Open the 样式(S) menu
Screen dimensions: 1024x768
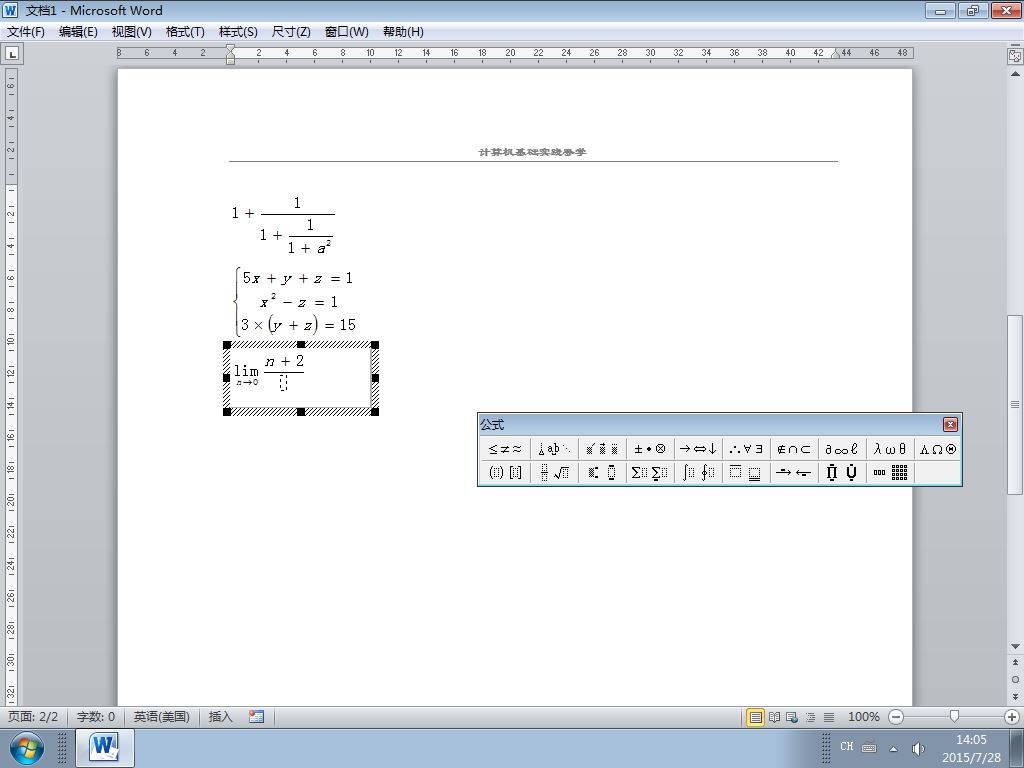pyautogui.click(x=238, y=32)
